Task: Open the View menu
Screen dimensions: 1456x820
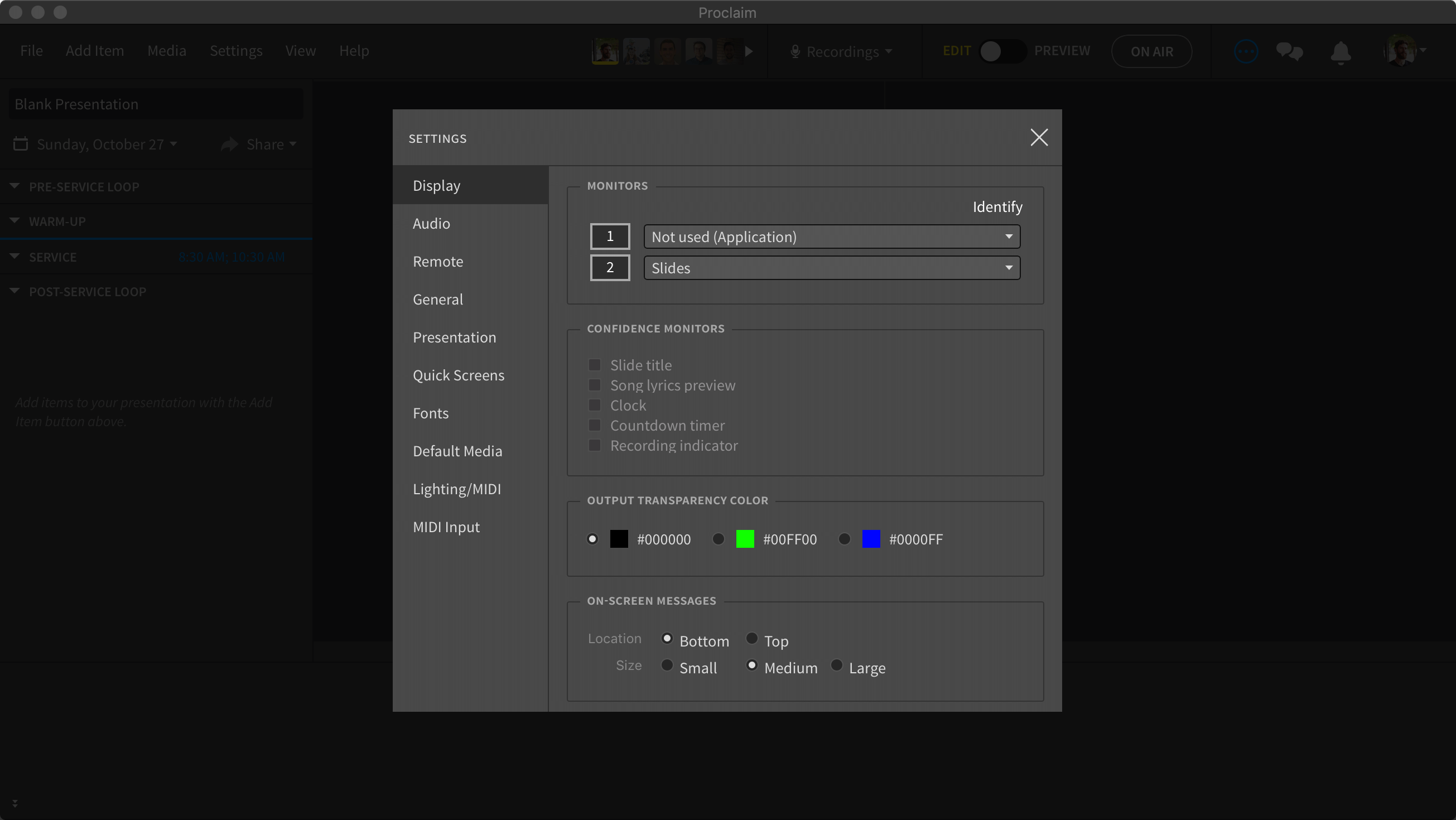Action: pos(300,51)
